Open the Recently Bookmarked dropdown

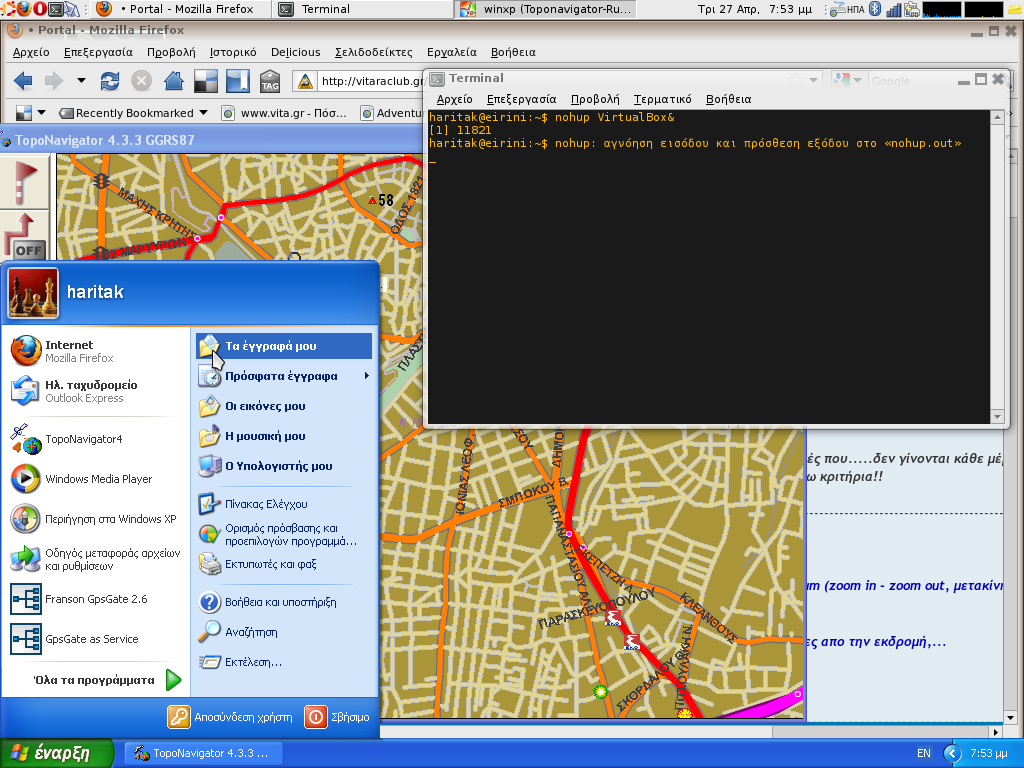point(134,113)
